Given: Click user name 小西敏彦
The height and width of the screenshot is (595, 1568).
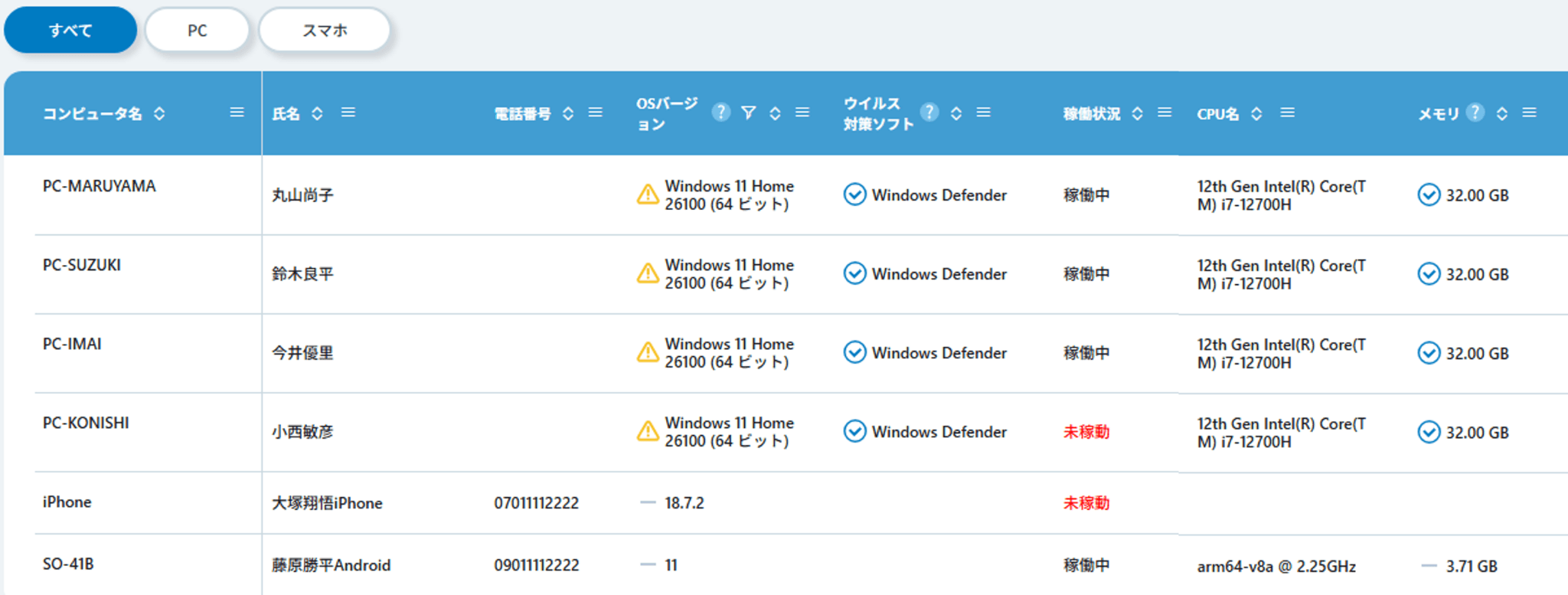Looking at the screenshot, I should 302,432.
